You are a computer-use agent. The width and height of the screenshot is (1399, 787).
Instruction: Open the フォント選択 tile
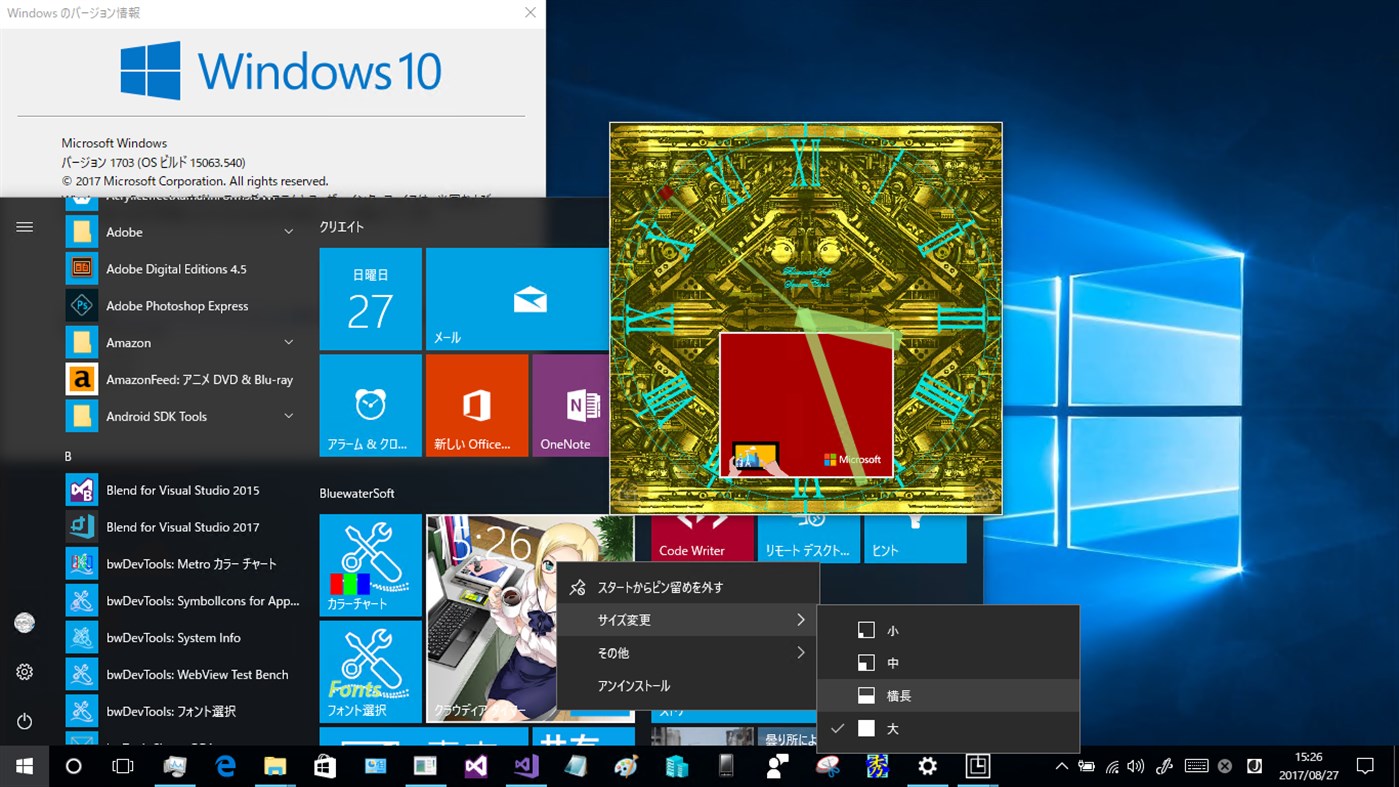click(370, 672)
